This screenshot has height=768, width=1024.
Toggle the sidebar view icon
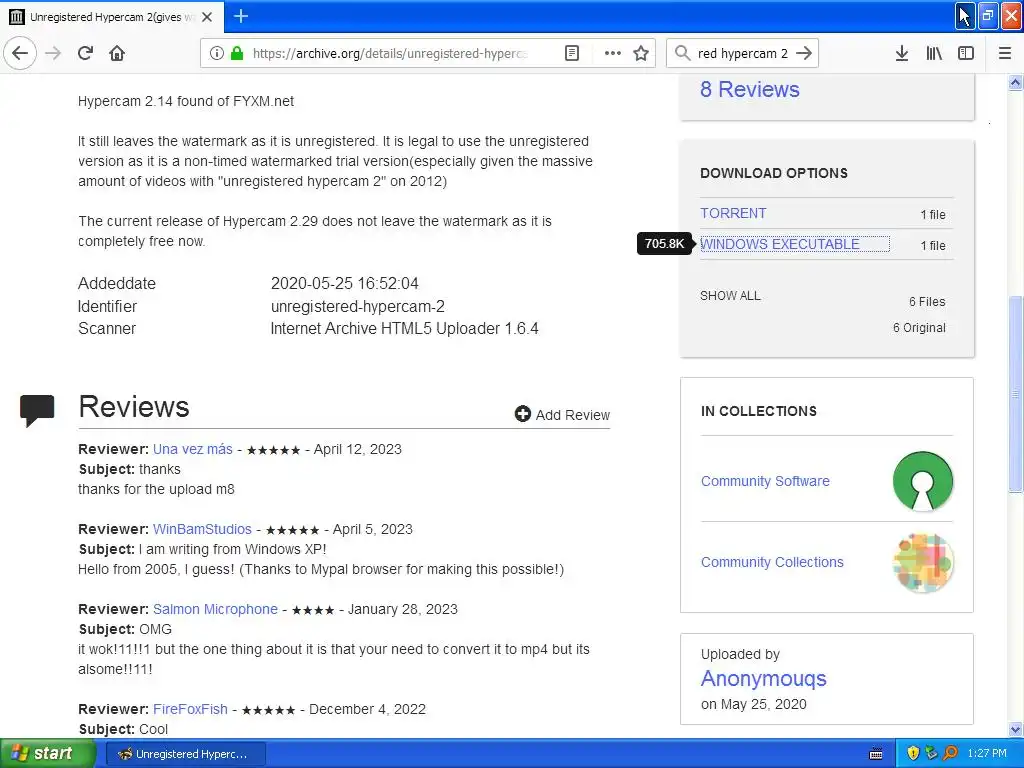click(966, 53)
